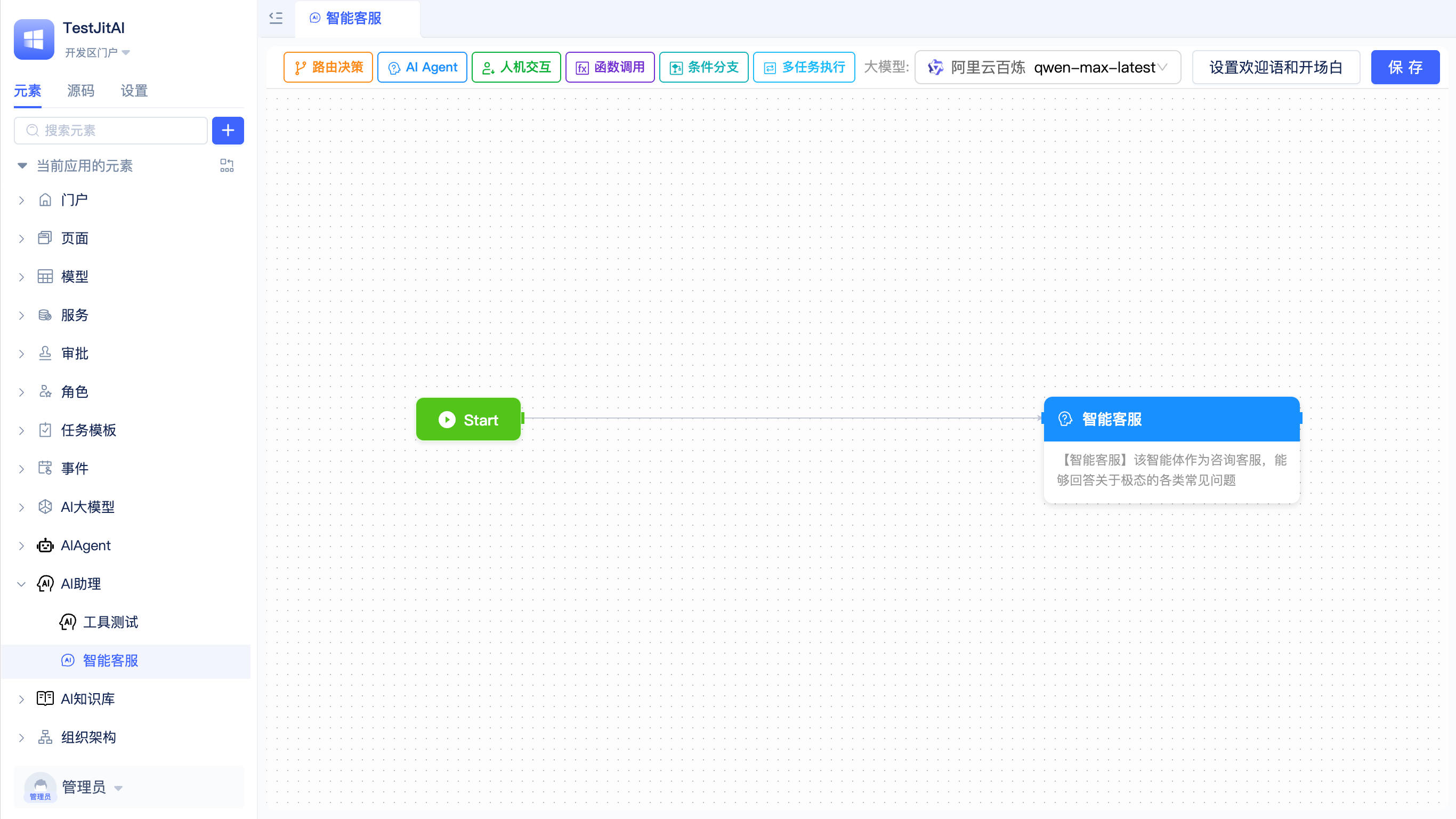
Task: Expand the 页面 tree node
Action: (x=21, y=239)
